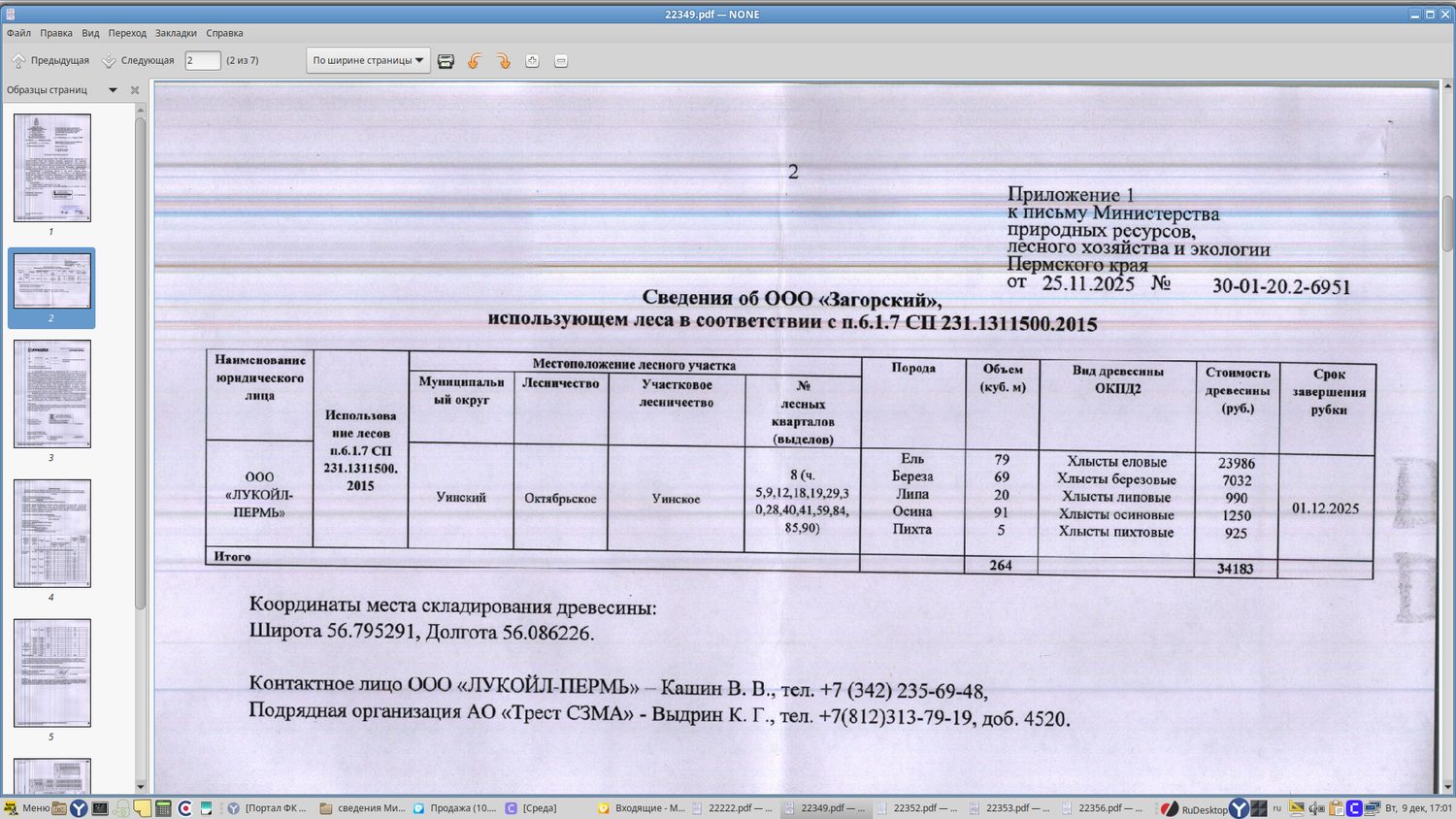
Task: Click the page number input field
Action: 203,60
